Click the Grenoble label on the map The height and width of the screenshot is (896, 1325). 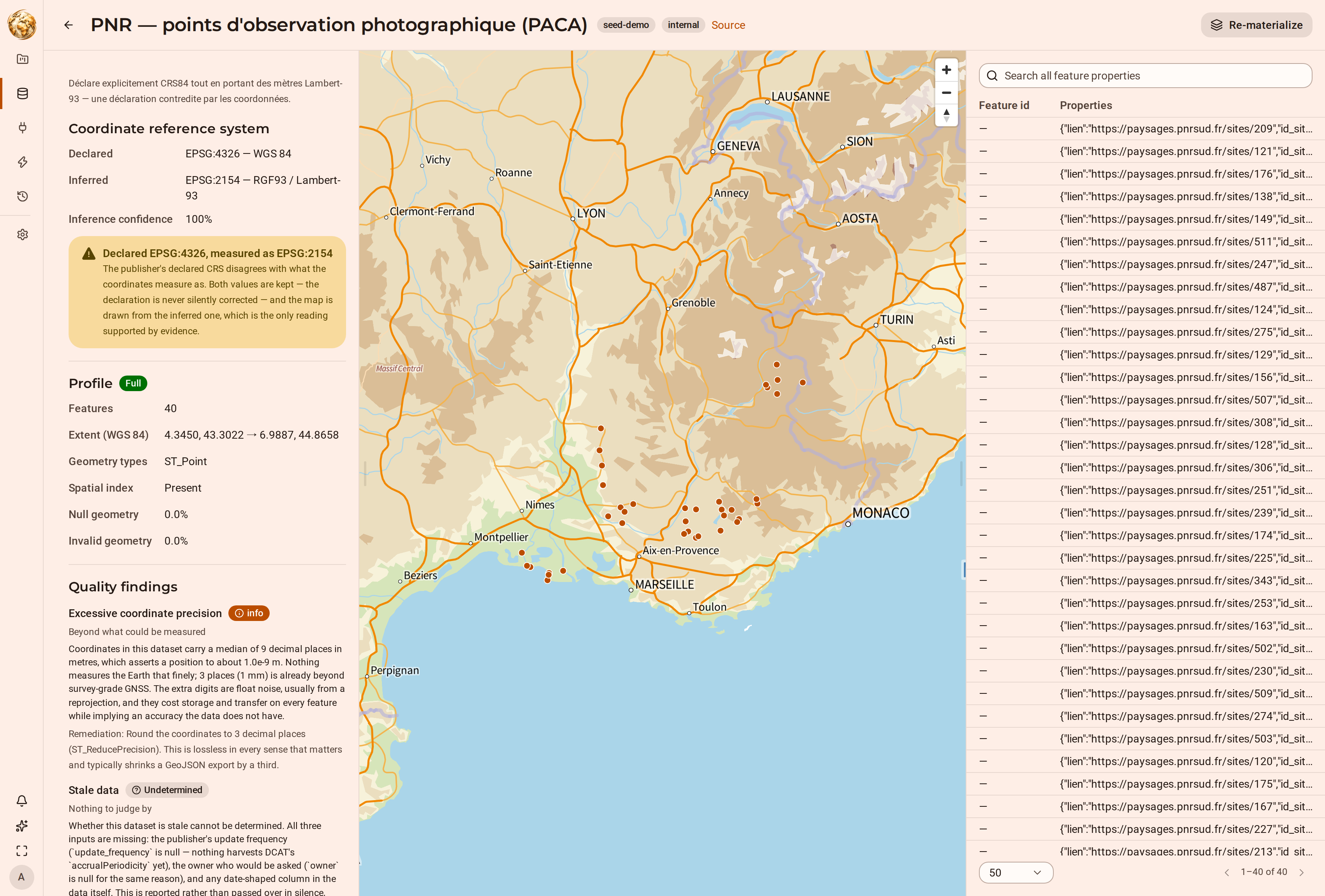pos(693,303)
